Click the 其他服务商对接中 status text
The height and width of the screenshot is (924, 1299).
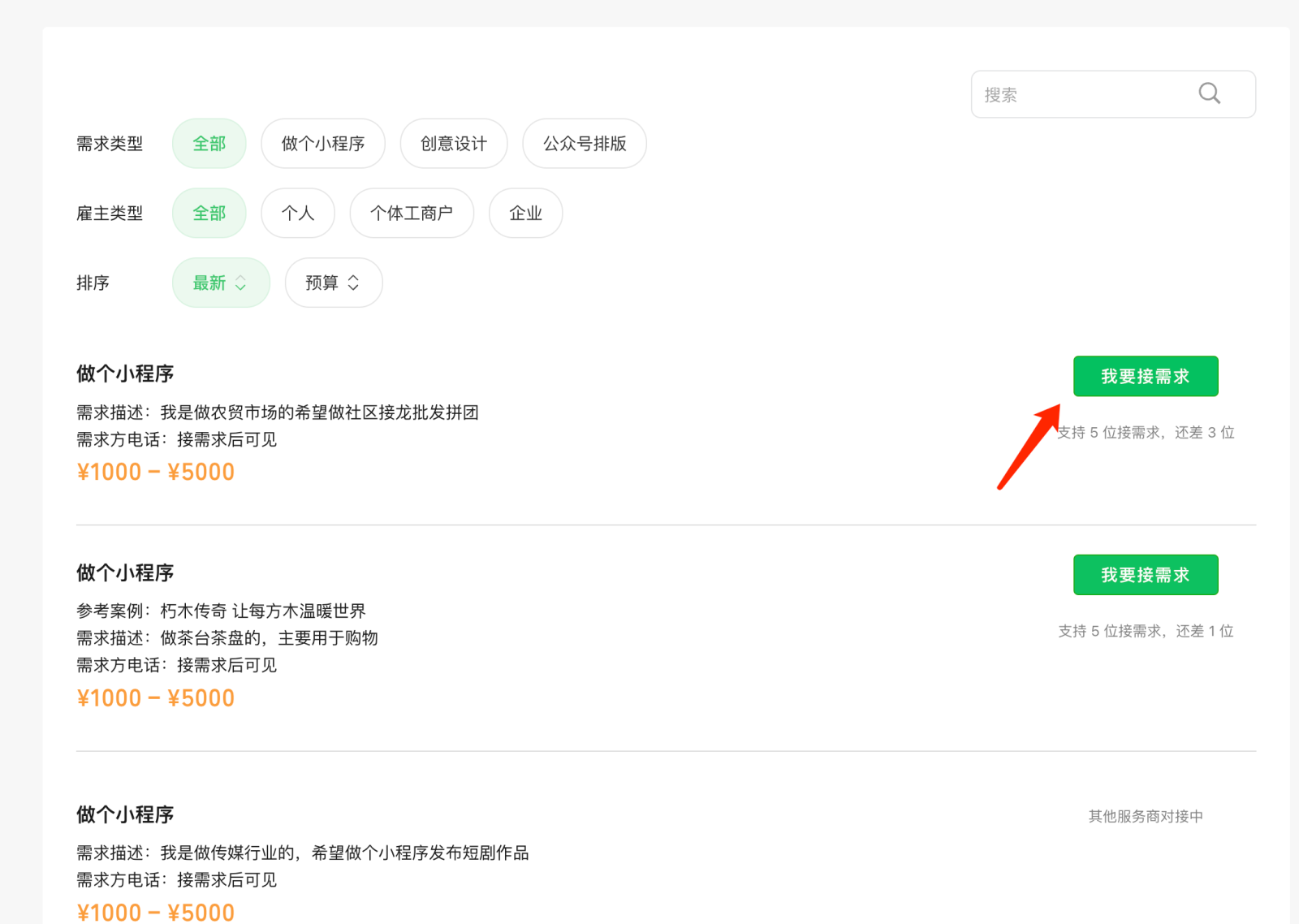(1146, 816)
